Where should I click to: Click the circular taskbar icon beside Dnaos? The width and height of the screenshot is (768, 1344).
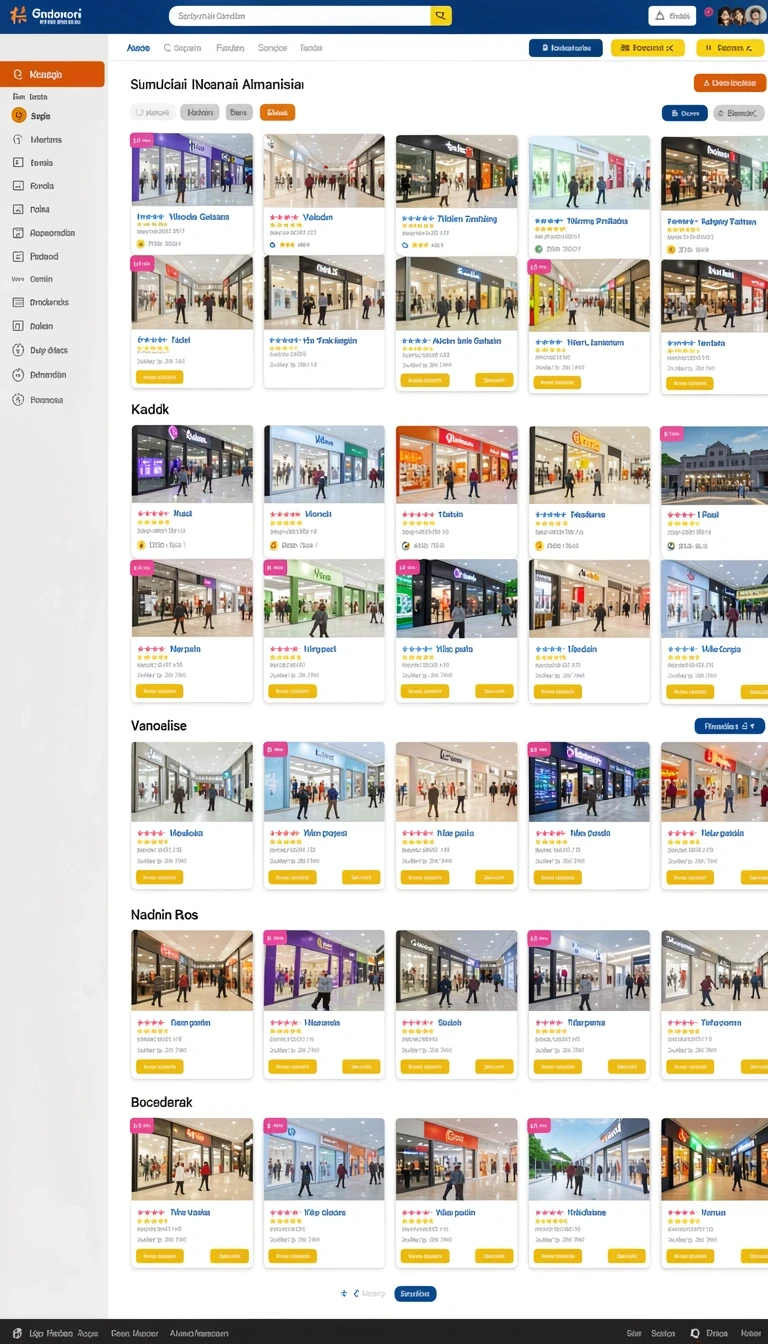[x=695, y=1334]
